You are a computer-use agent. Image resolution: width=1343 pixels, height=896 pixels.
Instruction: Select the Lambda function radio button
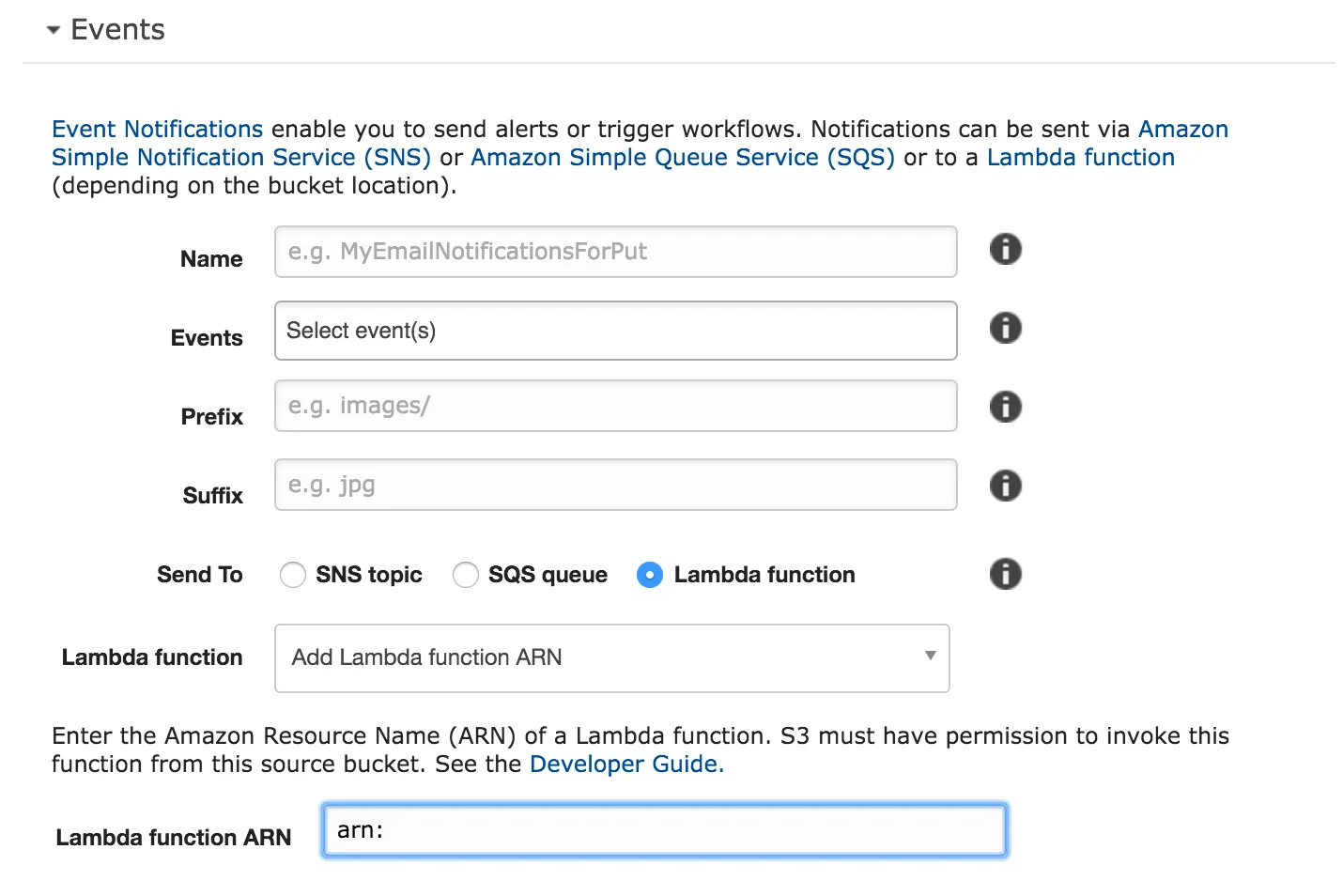coord(650,575)
